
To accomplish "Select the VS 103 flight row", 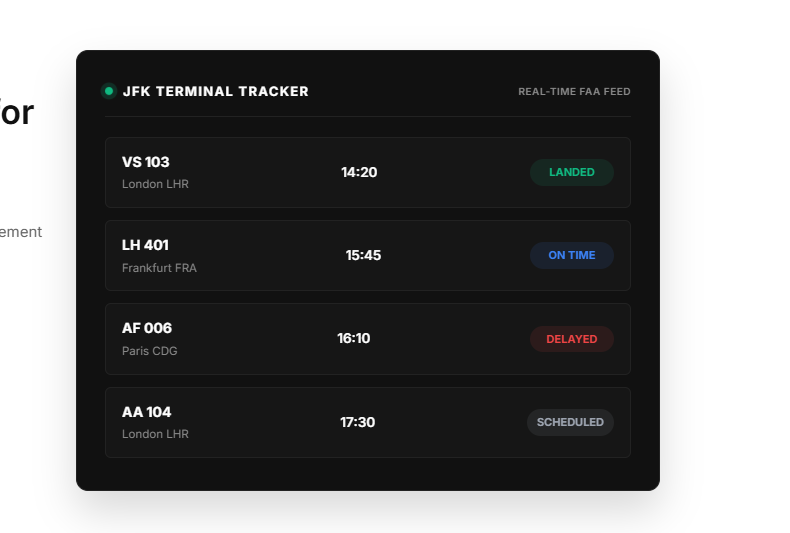I will [x=368, y=172].
